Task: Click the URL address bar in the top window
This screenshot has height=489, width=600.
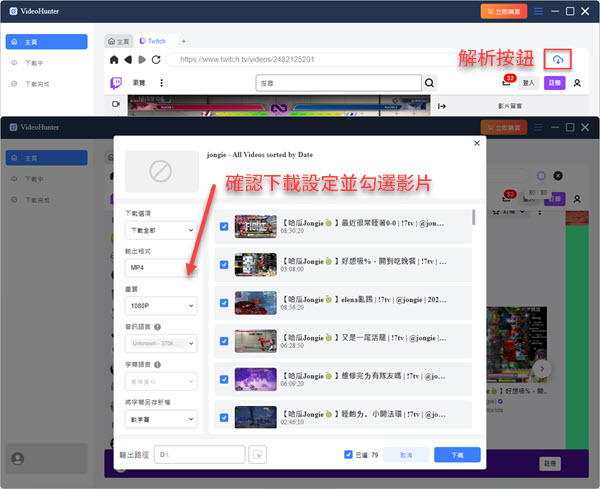Action: coord(314,60)
